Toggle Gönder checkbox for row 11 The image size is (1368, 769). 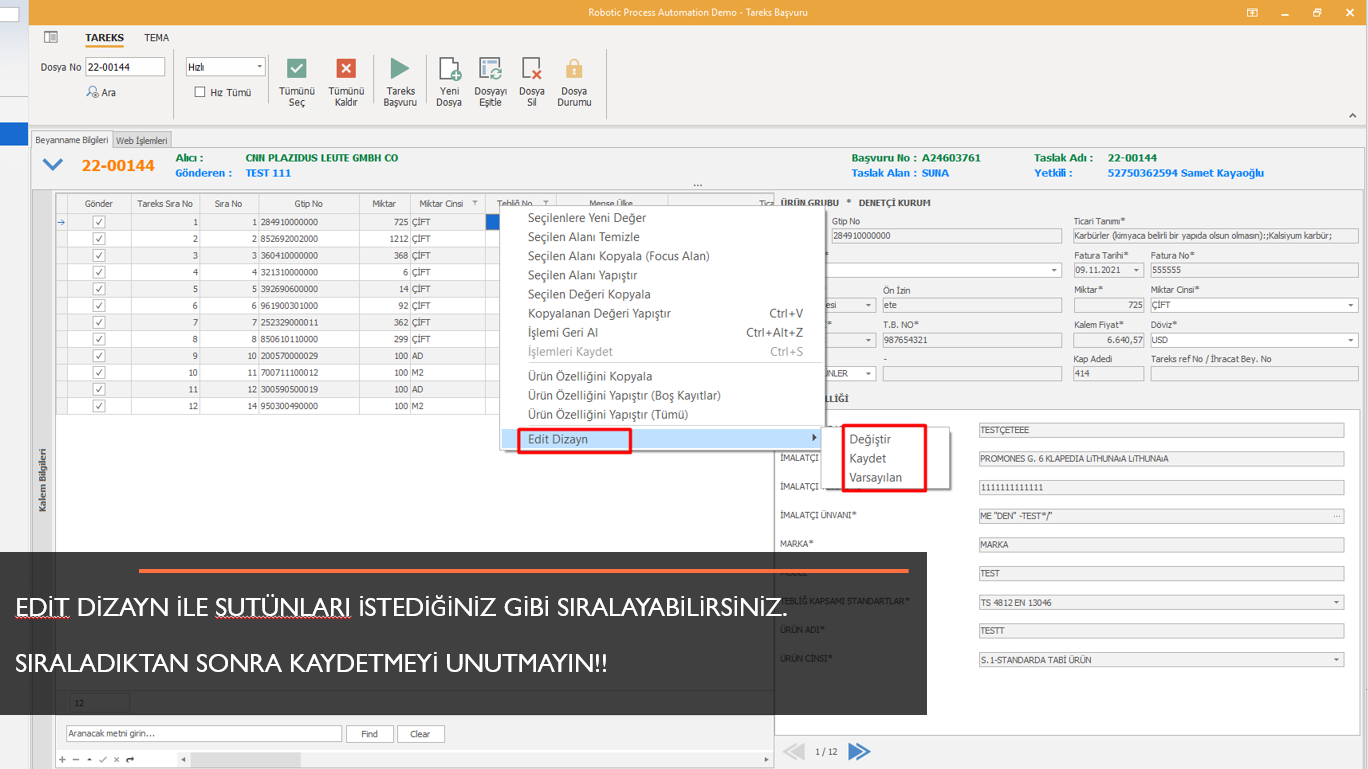click(x=98, y=389)
